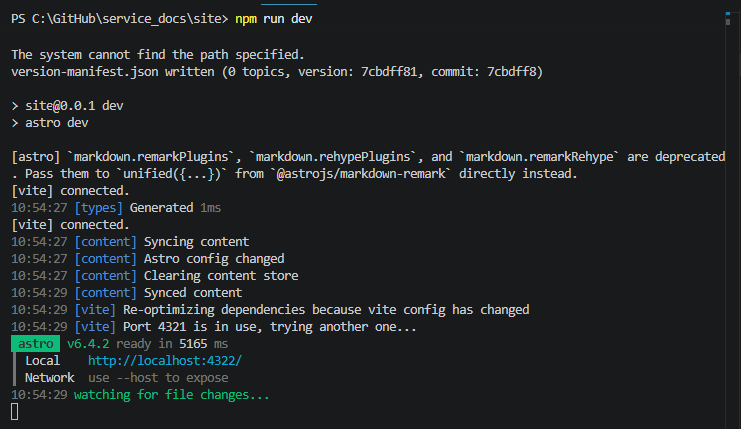Viewport: 741px width, 429px height.
Task: Click 'The system cannot find the path specified.'
Action: coord(158,55)
